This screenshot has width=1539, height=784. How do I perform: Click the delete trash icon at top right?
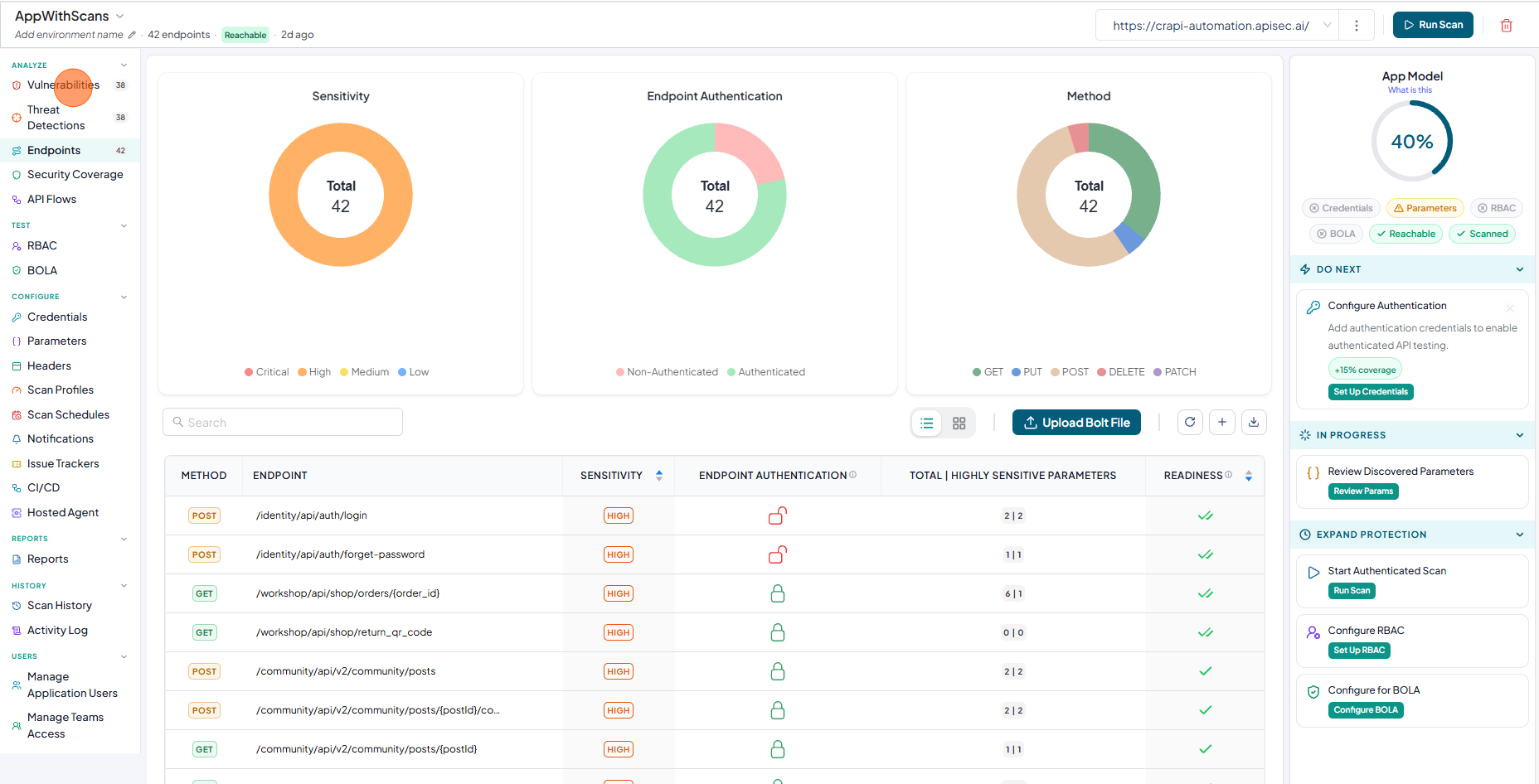tap(1506, 26)
